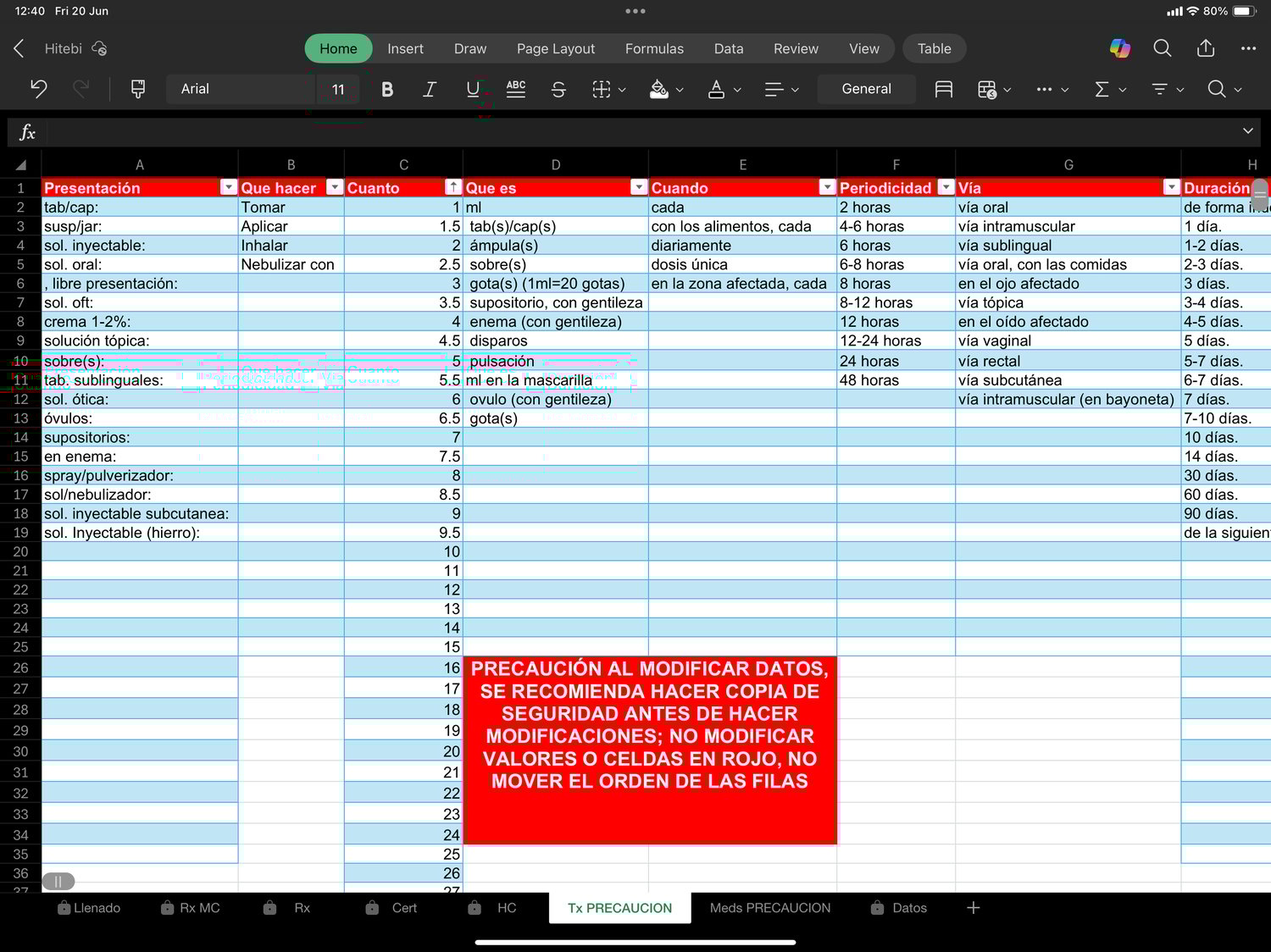Viewport: 1271px width, 952px height.
Task: Open the Que hacer column filter
Action: 335,187
